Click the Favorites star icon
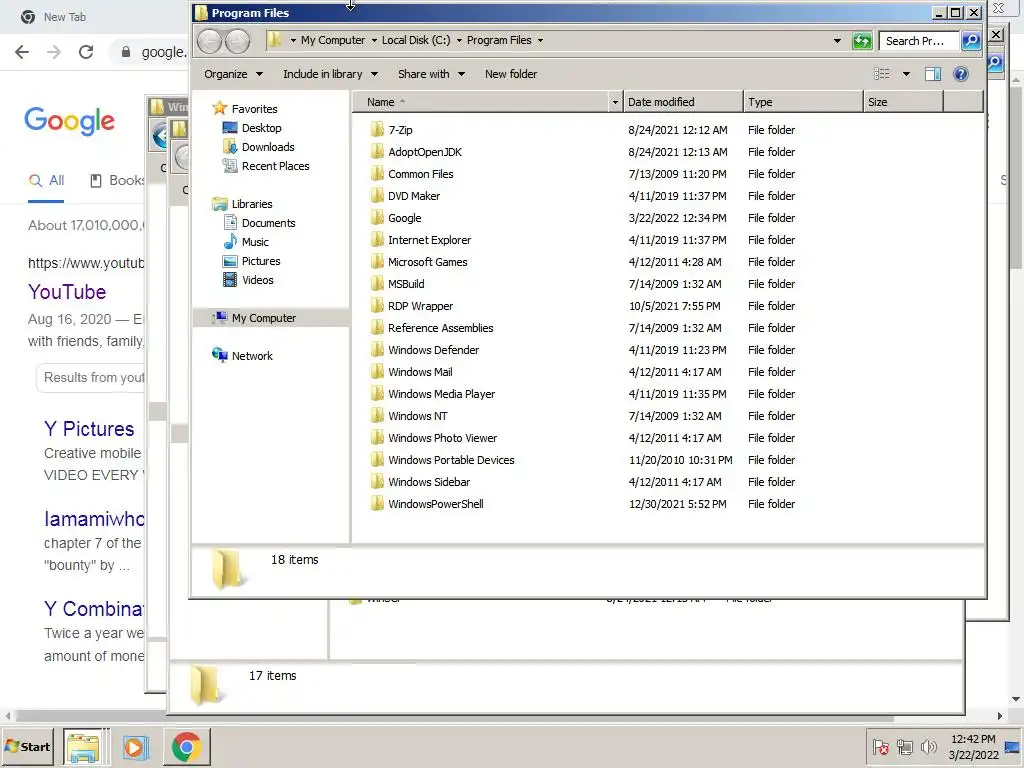This screenshot has width=1024, height=768. tap(220, 108)
